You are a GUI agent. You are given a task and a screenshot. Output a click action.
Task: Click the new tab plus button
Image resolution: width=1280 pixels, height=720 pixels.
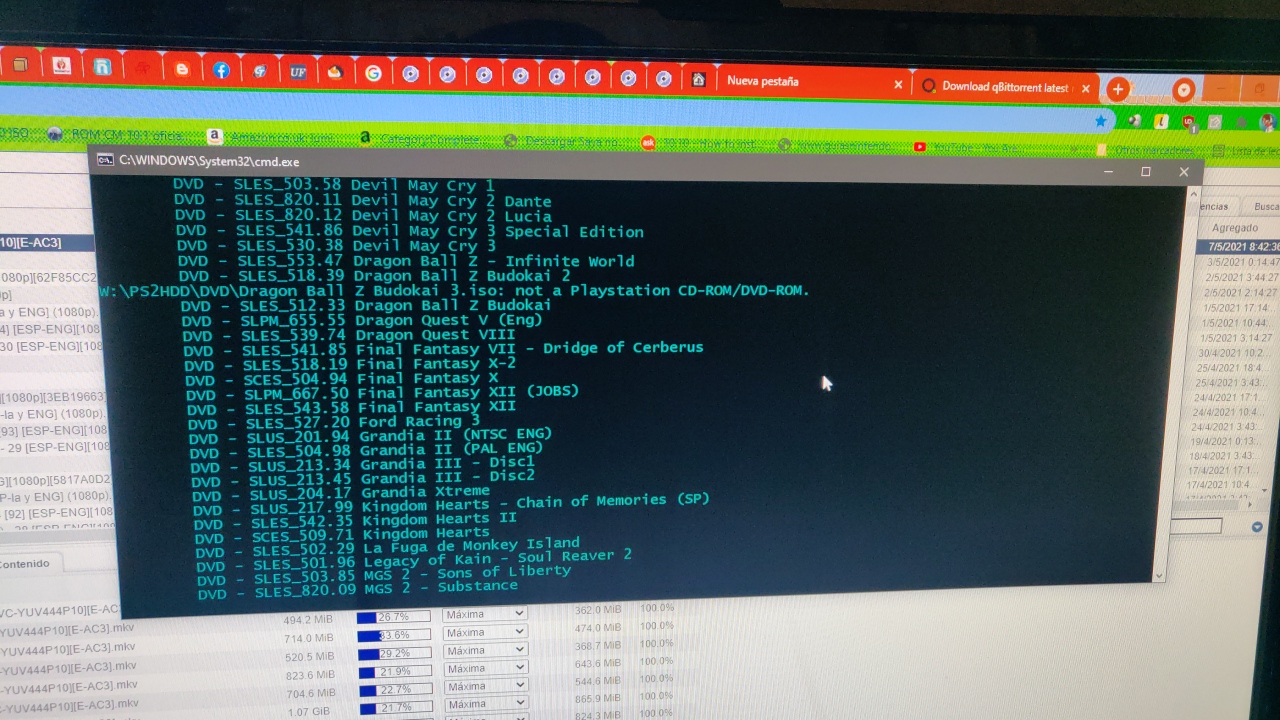(1118, 89)
